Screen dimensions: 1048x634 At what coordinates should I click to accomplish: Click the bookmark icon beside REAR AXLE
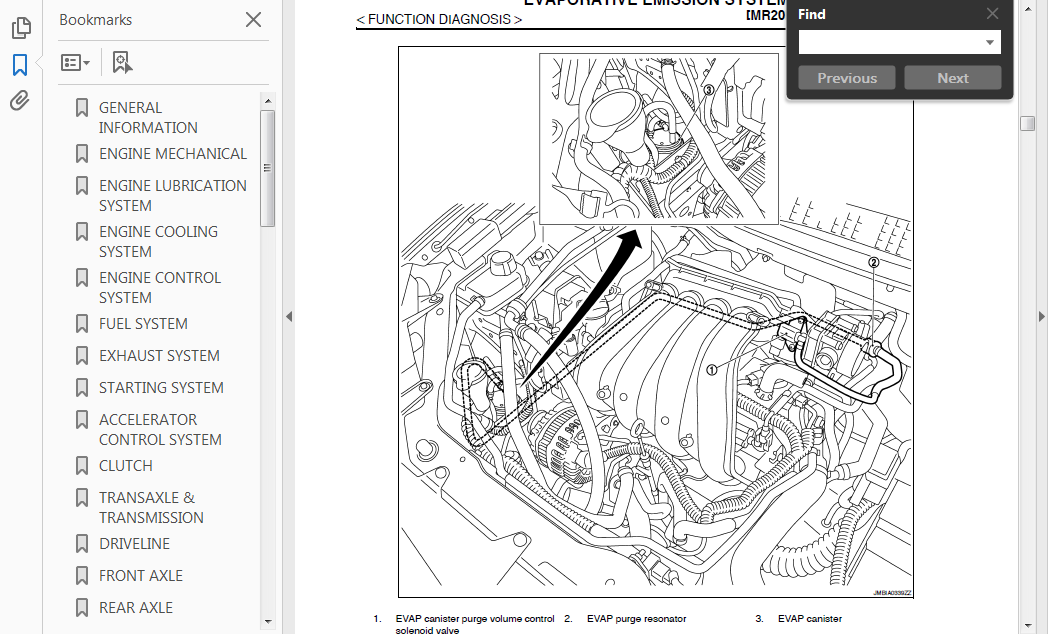[x=82, y=608]
